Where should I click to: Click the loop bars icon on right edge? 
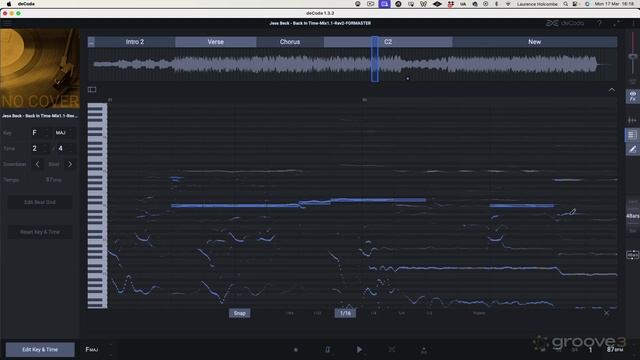click(632, 255)
